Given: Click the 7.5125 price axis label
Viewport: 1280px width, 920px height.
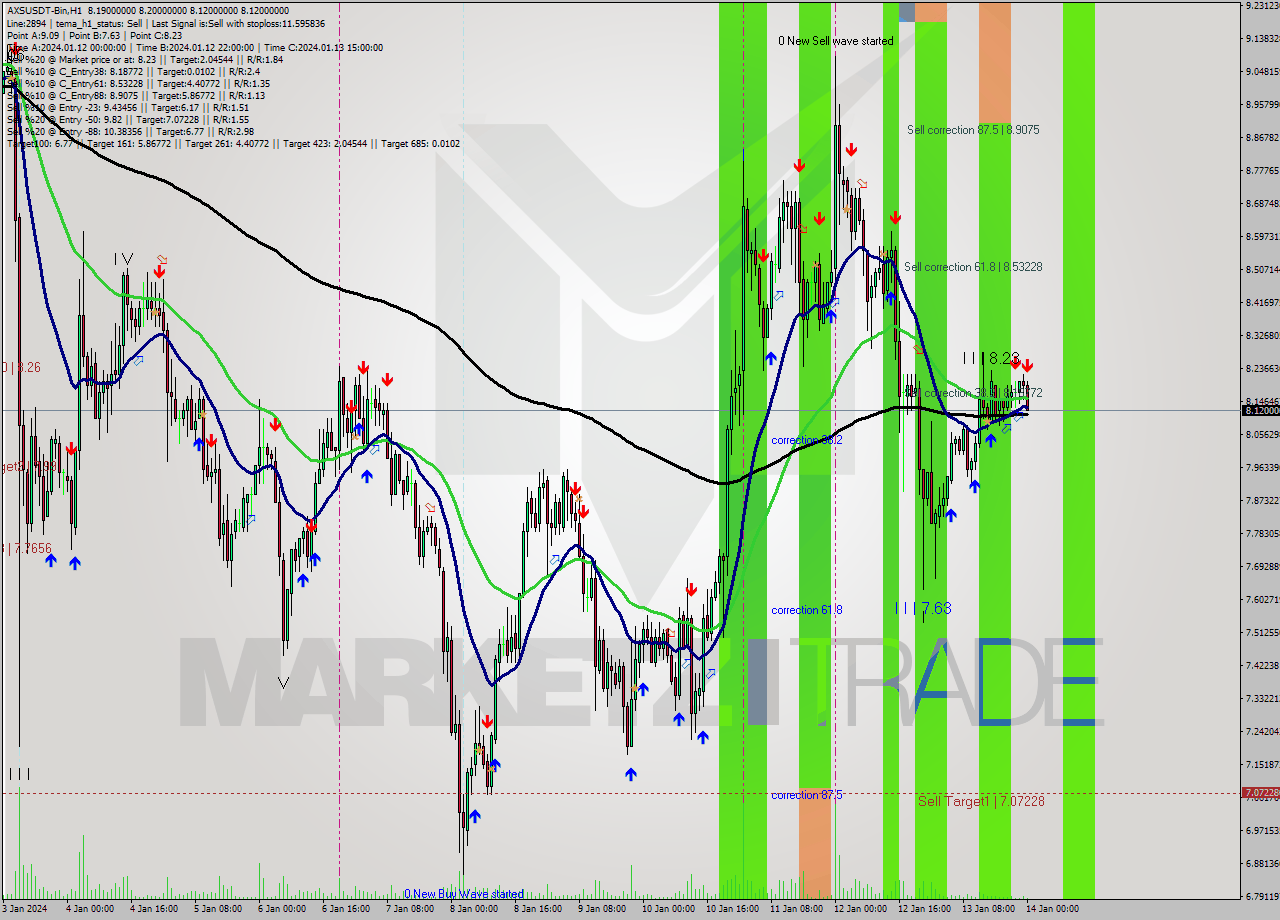Looking at the screenshot, I should pyautogui.click(x=1262, y=632).
